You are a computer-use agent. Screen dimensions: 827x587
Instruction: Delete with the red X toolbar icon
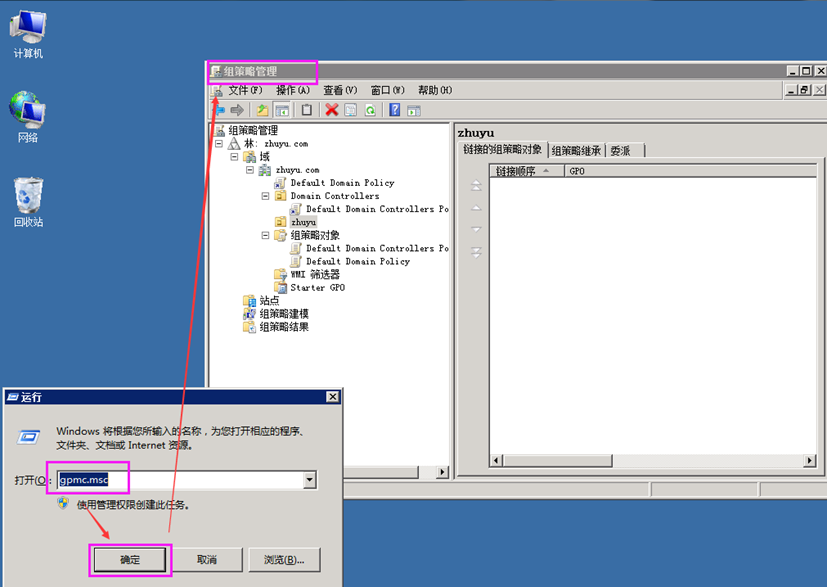pyautogui.click(x=332, y=110)
